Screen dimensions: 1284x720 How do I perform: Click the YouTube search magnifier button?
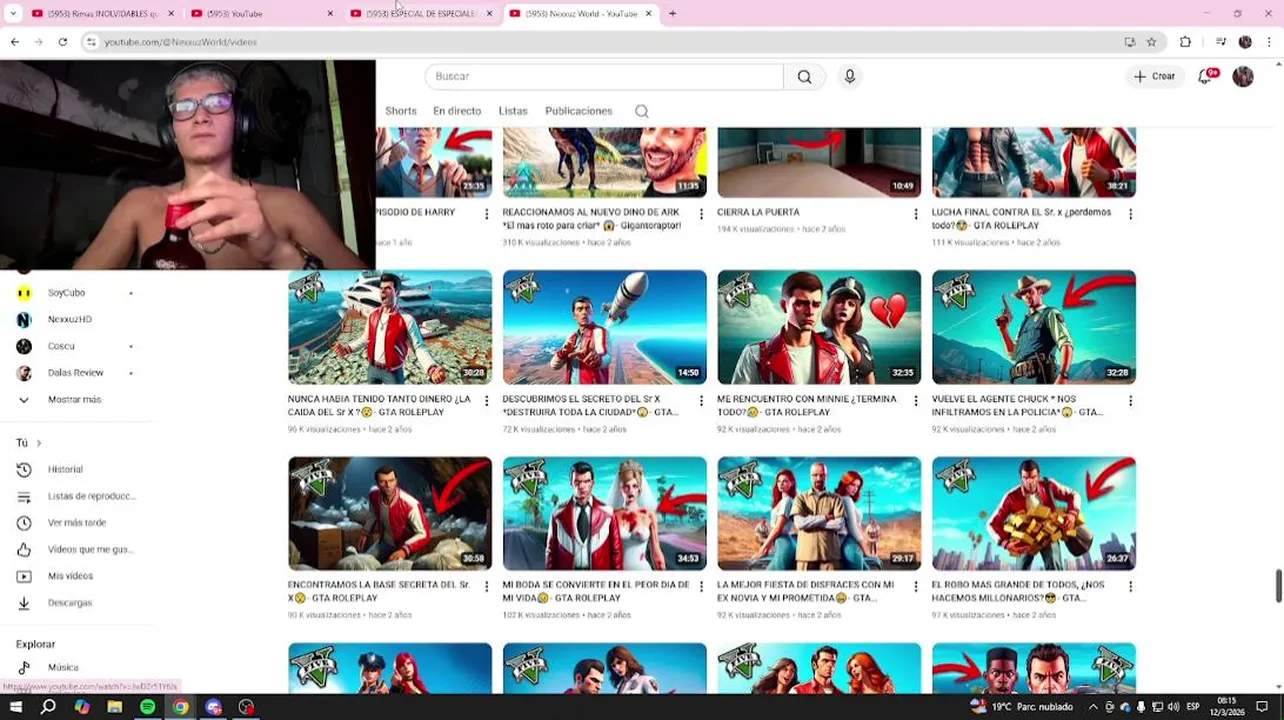coord(804,77)
